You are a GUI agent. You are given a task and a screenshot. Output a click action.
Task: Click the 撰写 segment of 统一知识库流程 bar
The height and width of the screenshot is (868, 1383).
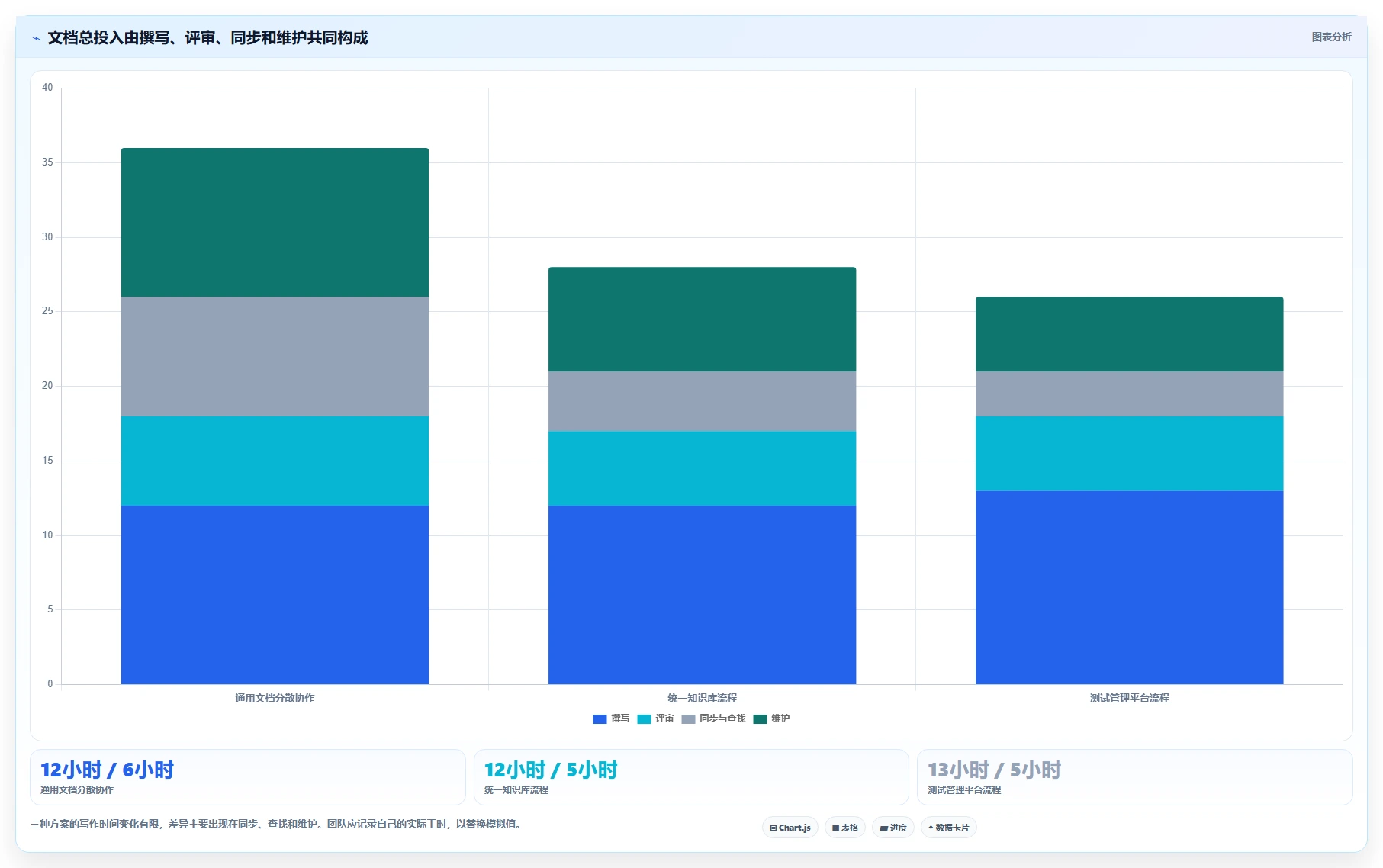tap(702, 595)
